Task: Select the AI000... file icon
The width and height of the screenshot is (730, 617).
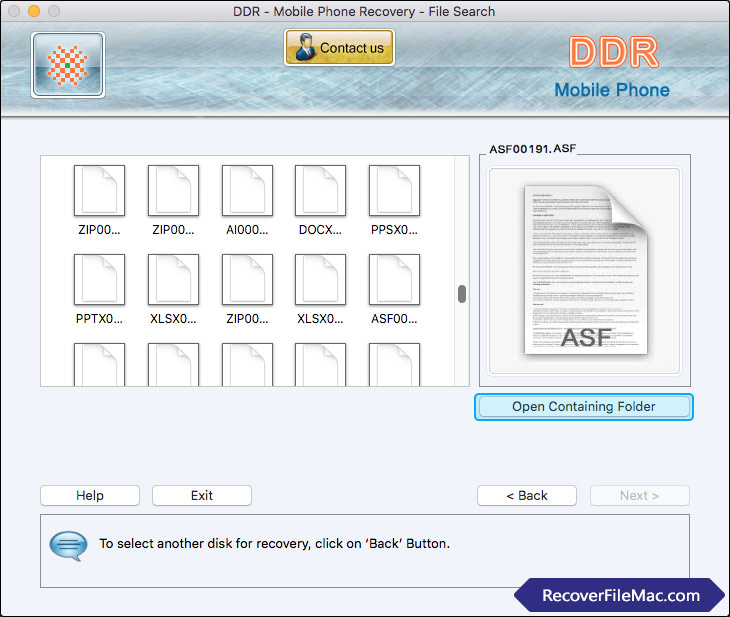Action: 247,190
